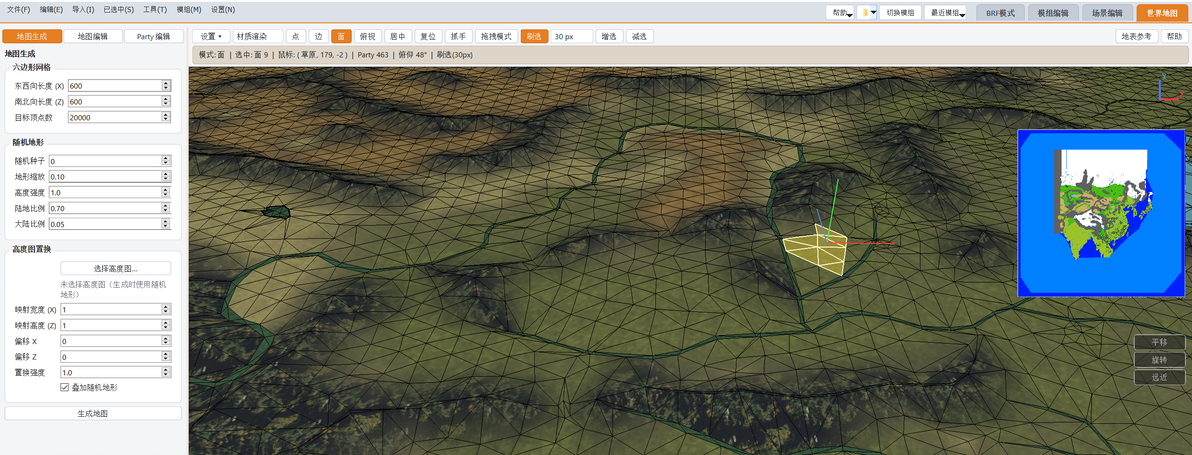Toggle the 面 face mode button

click(x=341, y=36)
